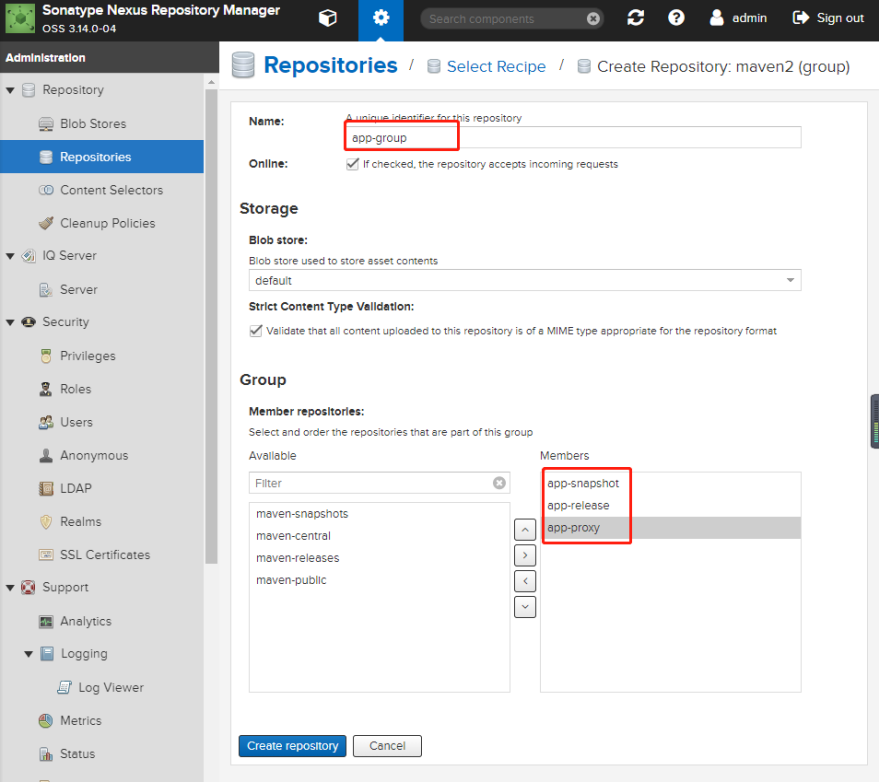The height and width of the screenshot is (782, 879).
Task: Collapse the Security tree section
Action: (x=11, y=322)
